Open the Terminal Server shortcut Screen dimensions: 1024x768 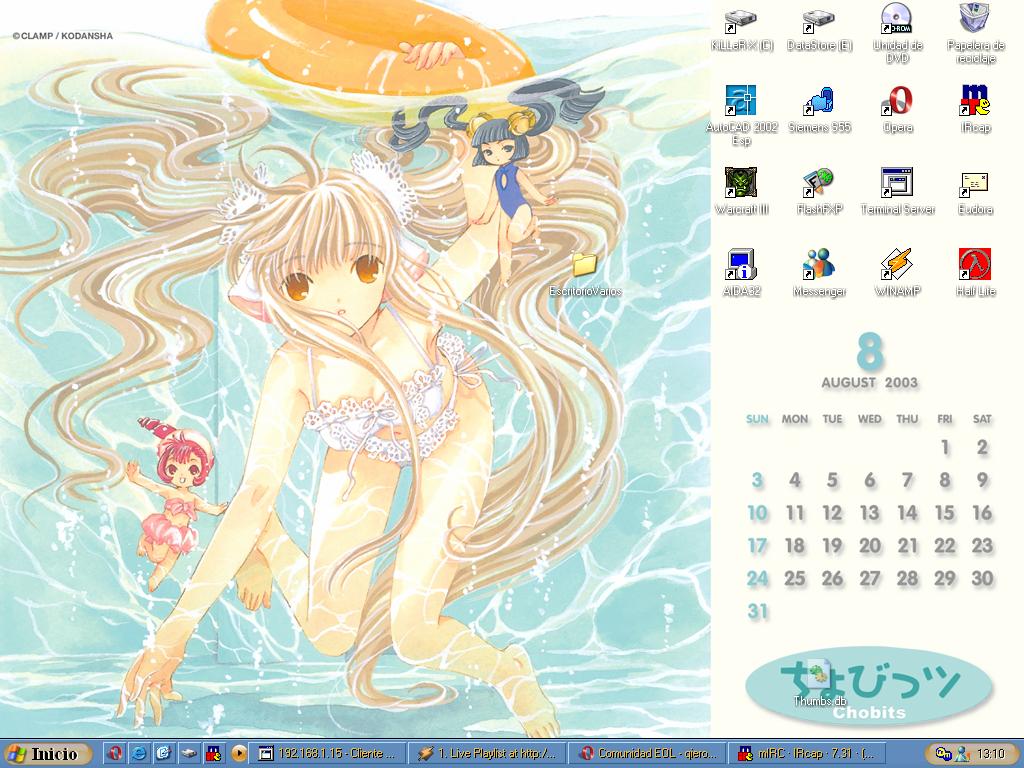tap(897, 191)
